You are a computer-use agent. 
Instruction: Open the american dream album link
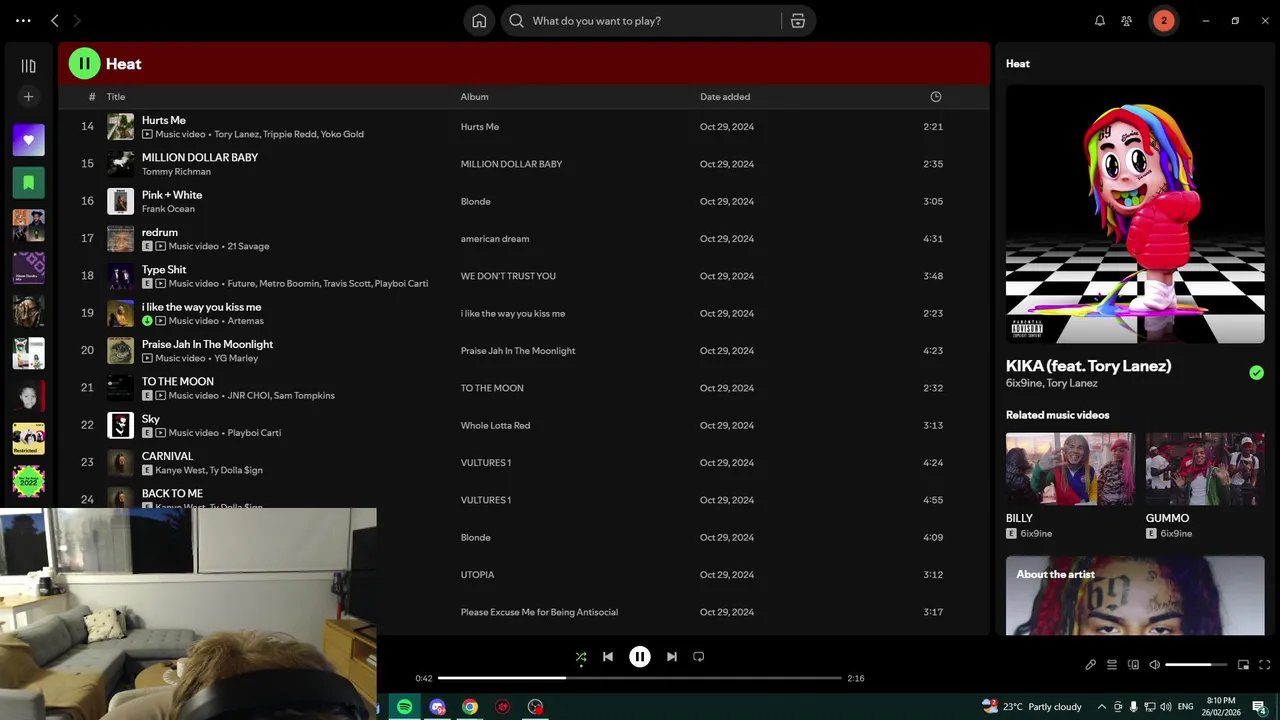click(495, 239)
